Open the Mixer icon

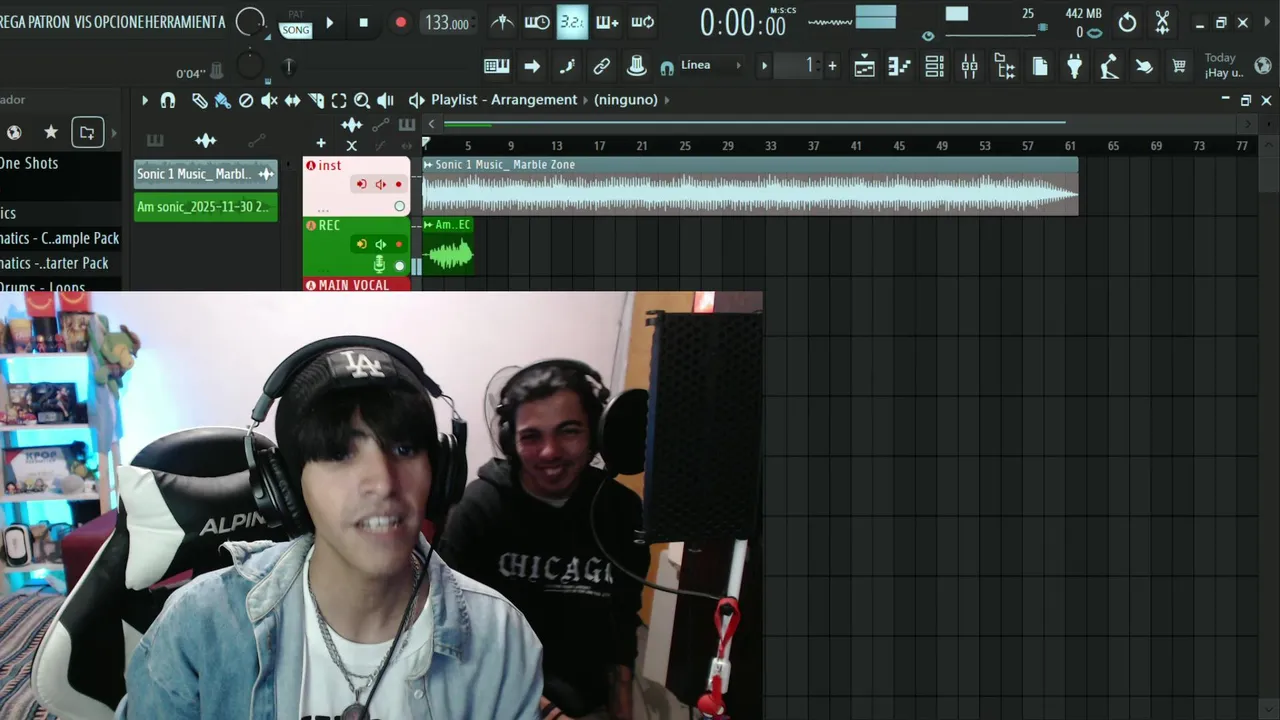click(970, 66)
